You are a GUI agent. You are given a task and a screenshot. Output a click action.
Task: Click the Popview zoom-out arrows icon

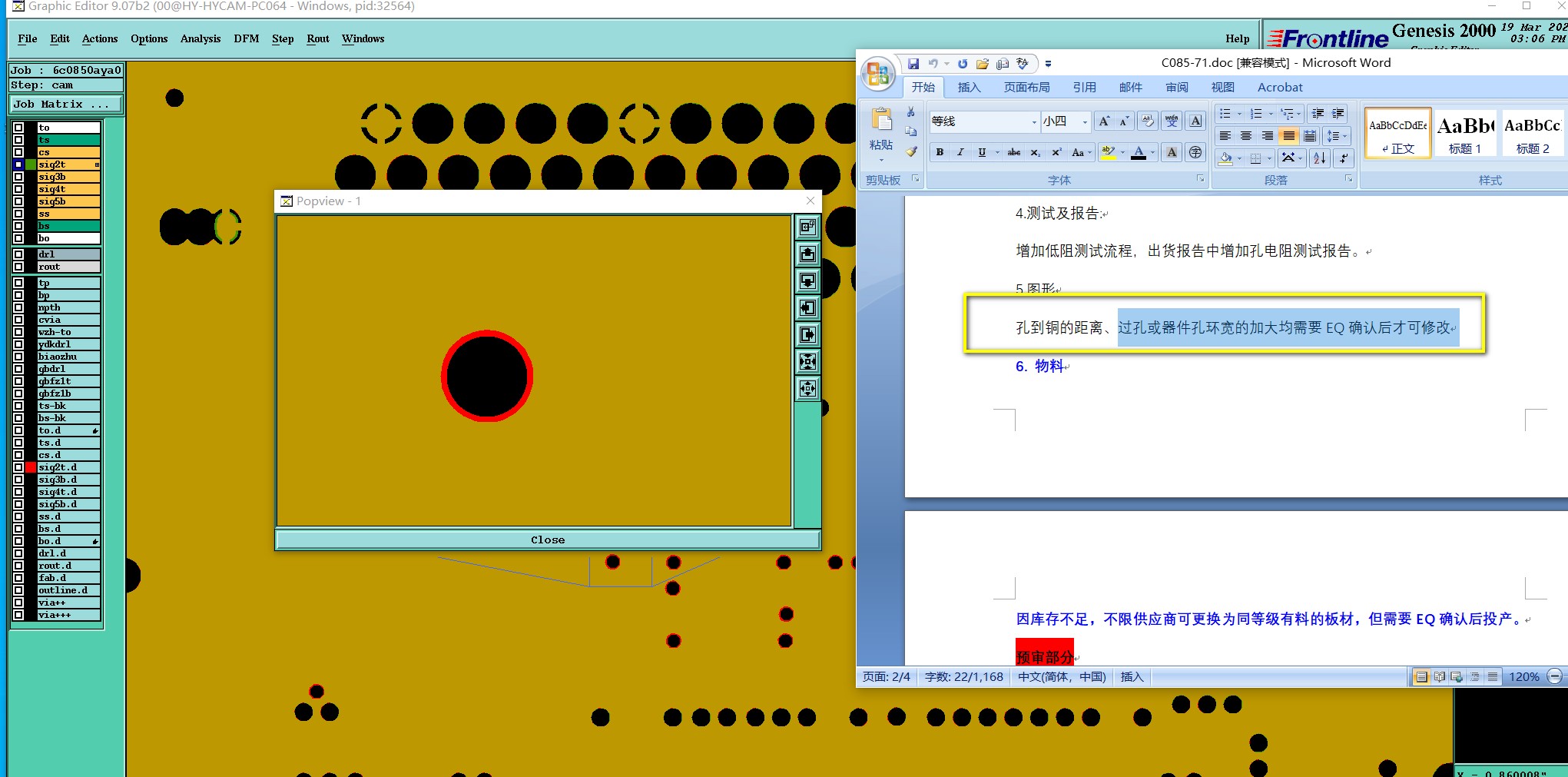(807, 388)
